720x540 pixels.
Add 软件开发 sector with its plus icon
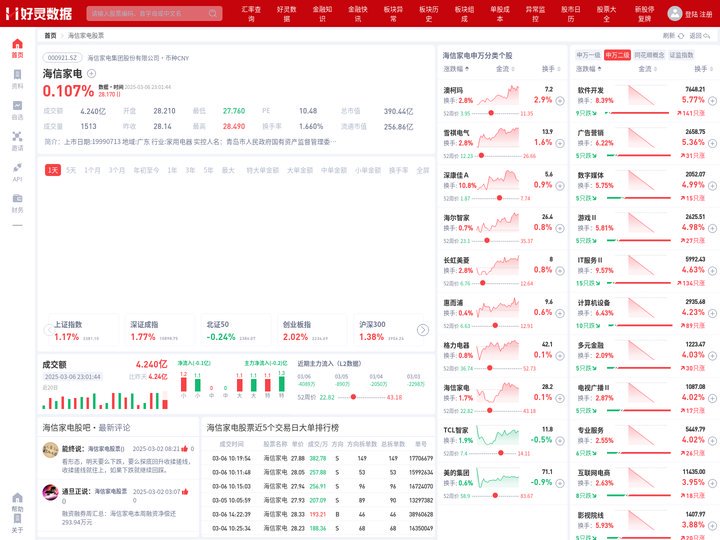(712, 101)
